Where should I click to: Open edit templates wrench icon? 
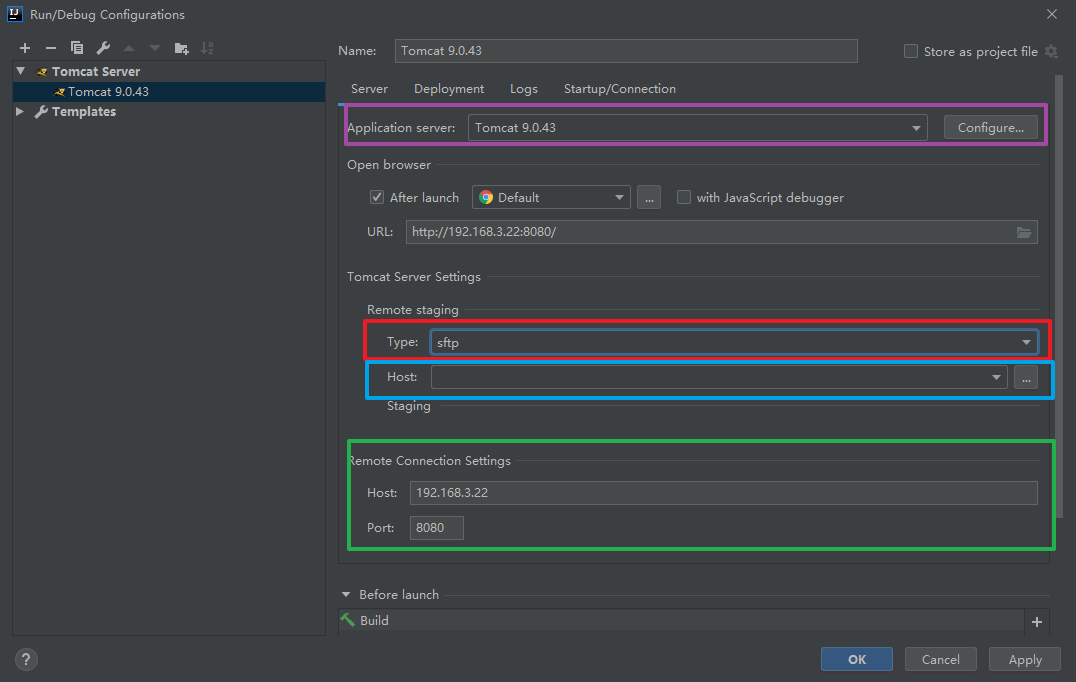pyautogui.click(x=103, y=48)
